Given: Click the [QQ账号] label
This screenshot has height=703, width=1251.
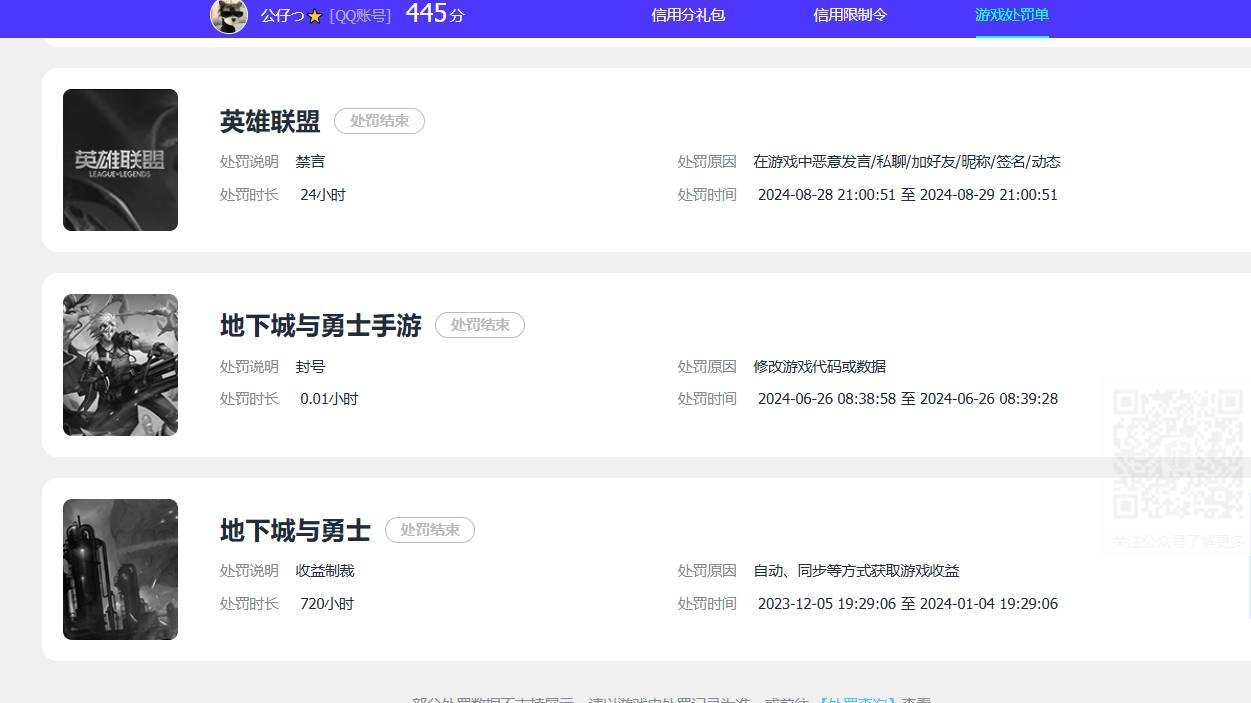Looking at the screenshot, I should (x=360, y=16).
